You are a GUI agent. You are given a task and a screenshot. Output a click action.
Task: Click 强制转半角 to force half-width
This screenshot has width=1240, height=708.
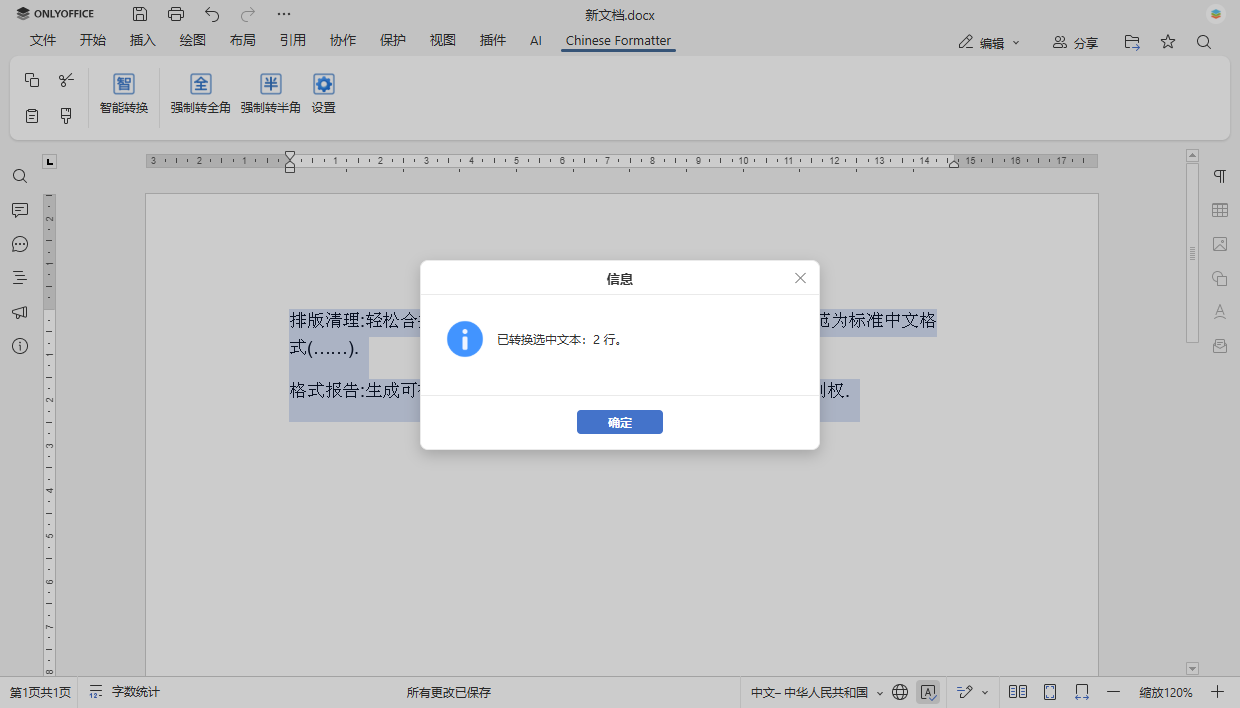click(271, 95)
